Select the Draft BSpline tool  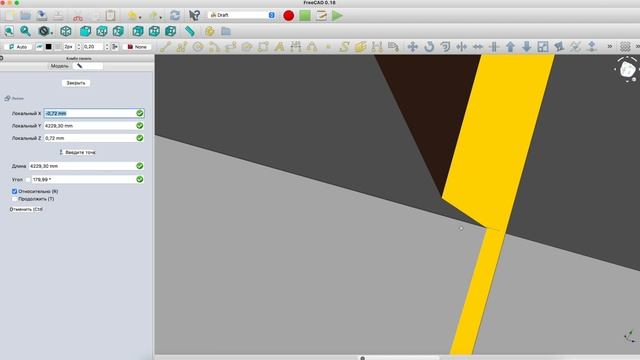[x=344, y=47]
